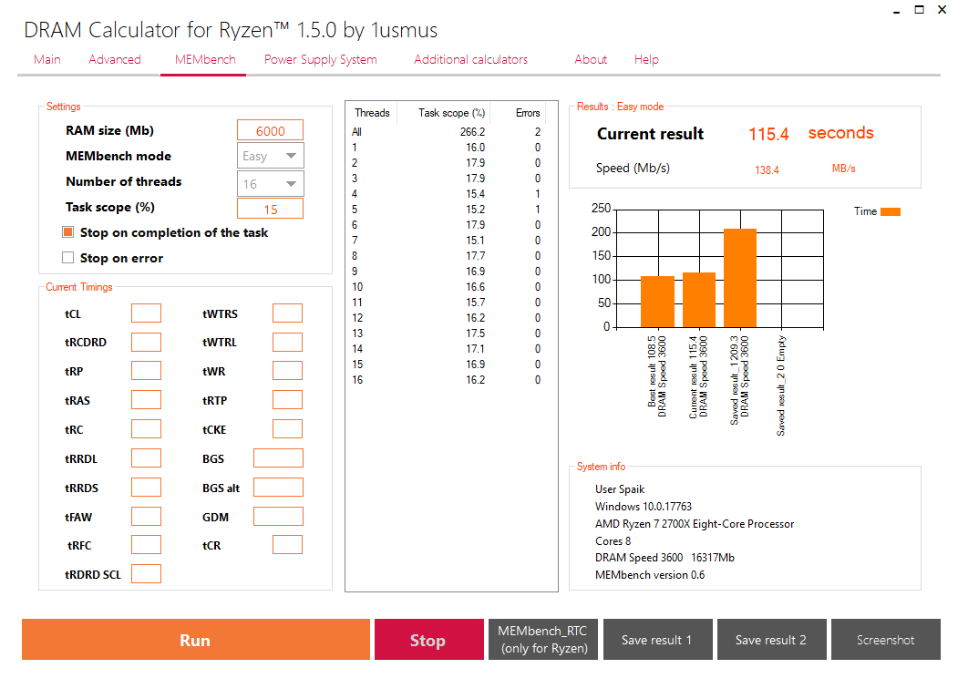Click the Threads column header
This screenshot has width=958, height=688.
point(372,113)
